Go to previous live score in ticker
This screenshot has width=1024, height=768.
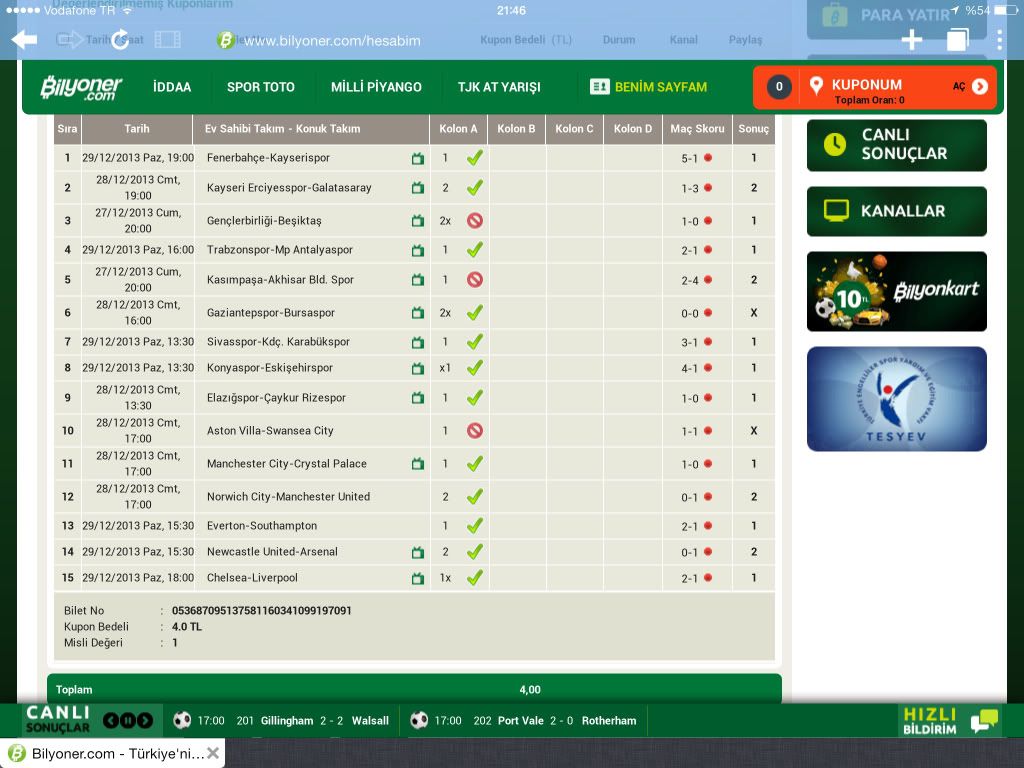click(111, 720)
